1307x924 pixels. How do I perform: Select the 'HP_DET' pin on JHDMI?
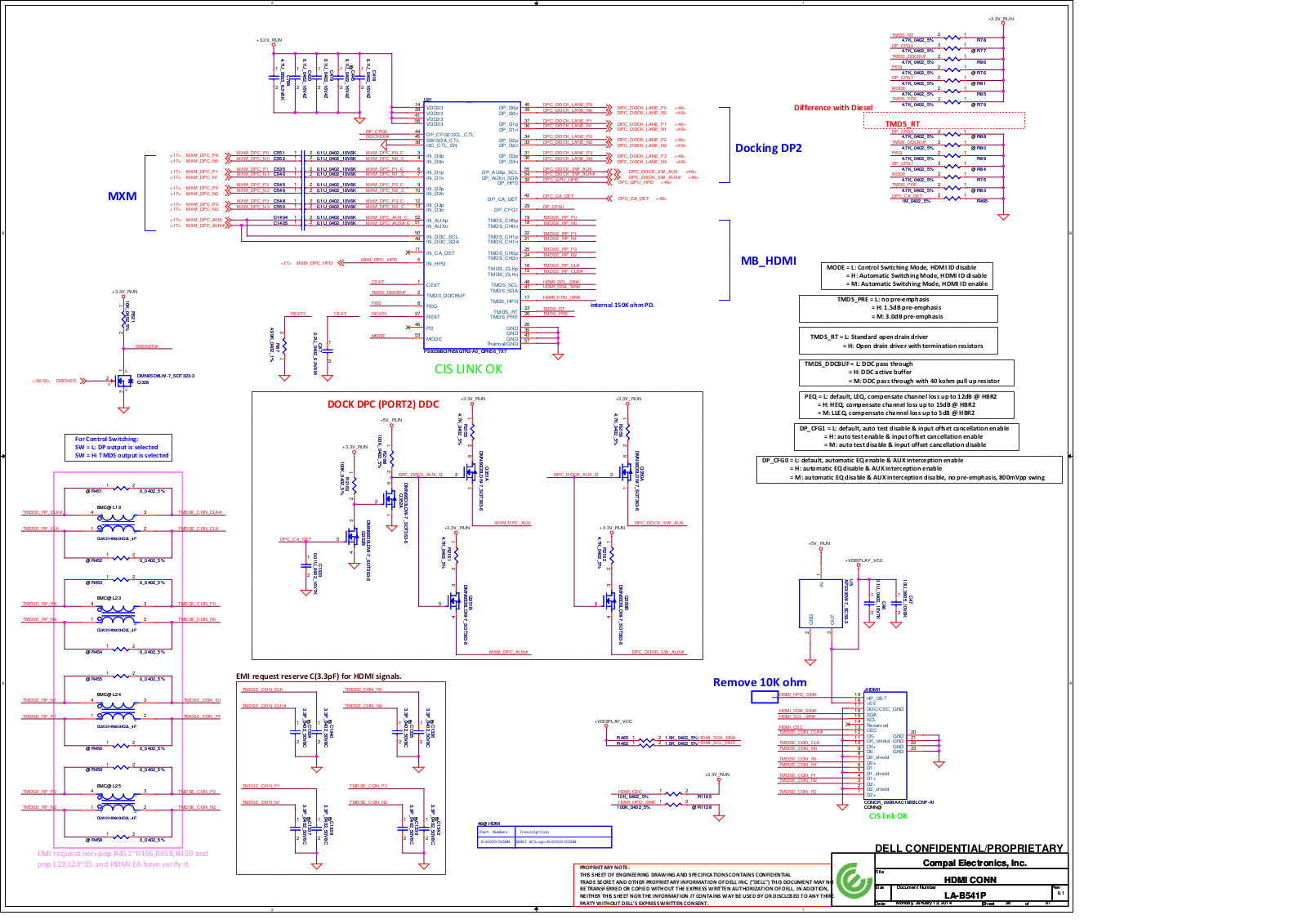[x=877, y=699]
